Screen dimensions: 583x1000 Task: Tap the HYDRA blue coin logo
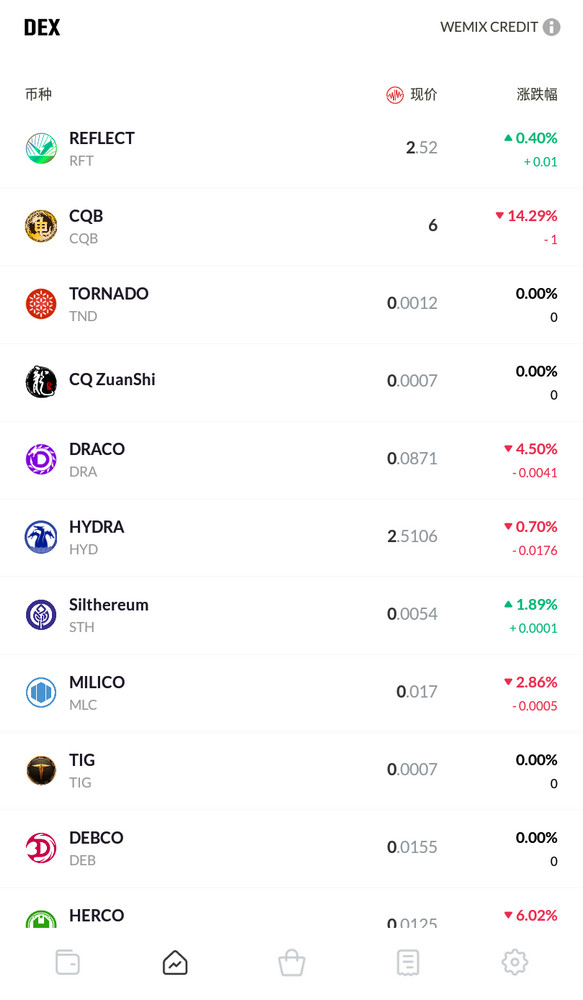[x=41, y=537]
